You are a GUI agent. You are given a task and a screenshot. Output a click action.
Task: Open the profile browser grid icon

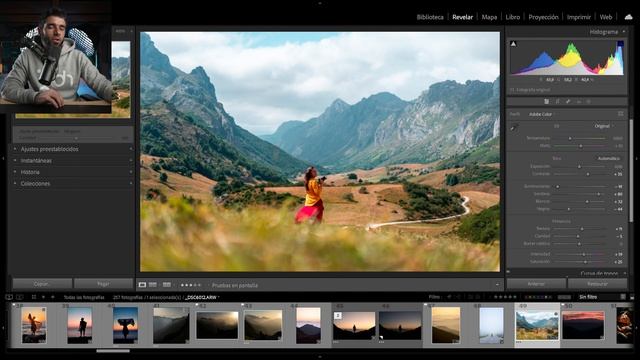click(621, 114)
